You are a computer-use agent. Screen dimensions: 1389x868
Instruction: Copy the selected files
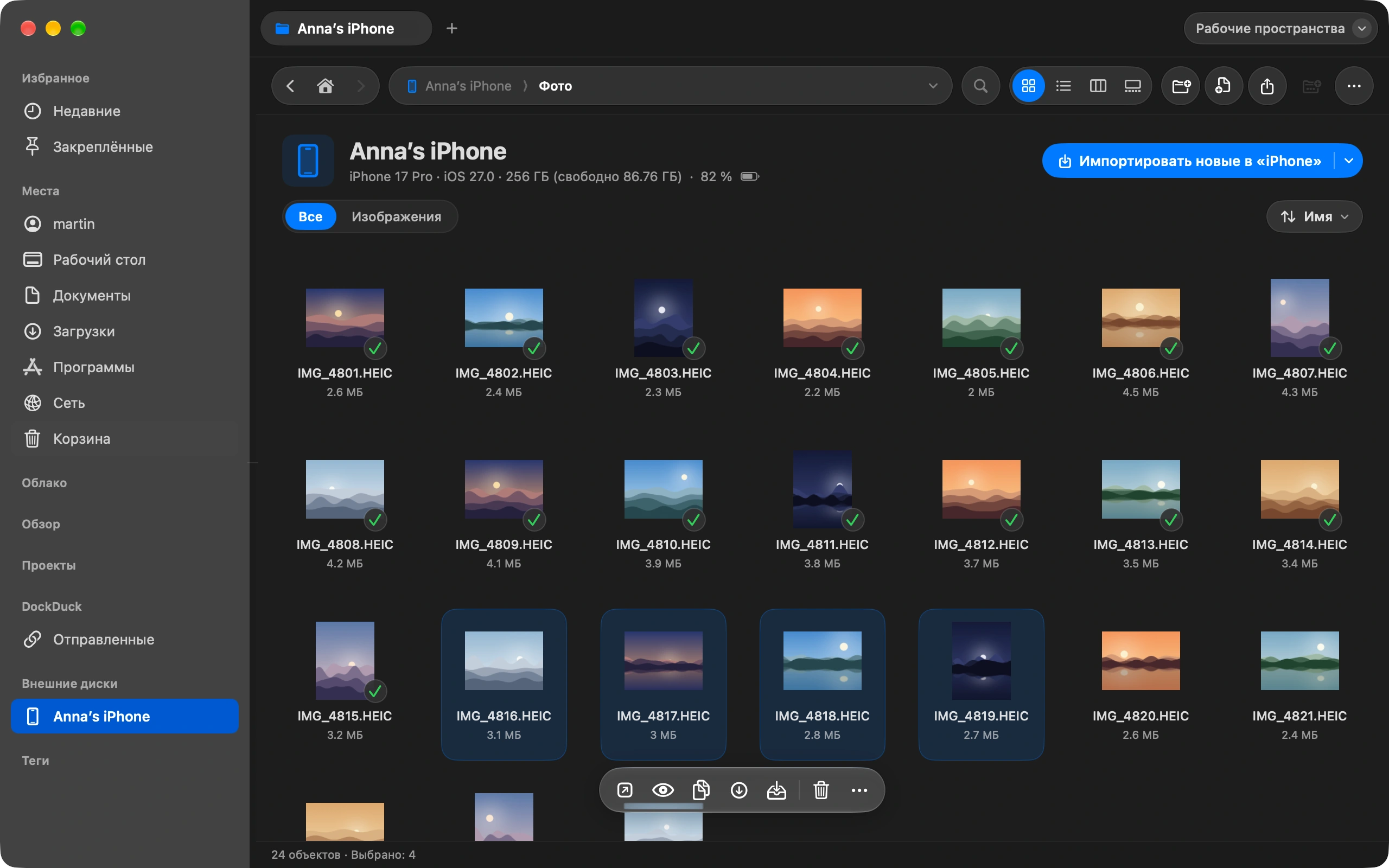pos(701,790)
